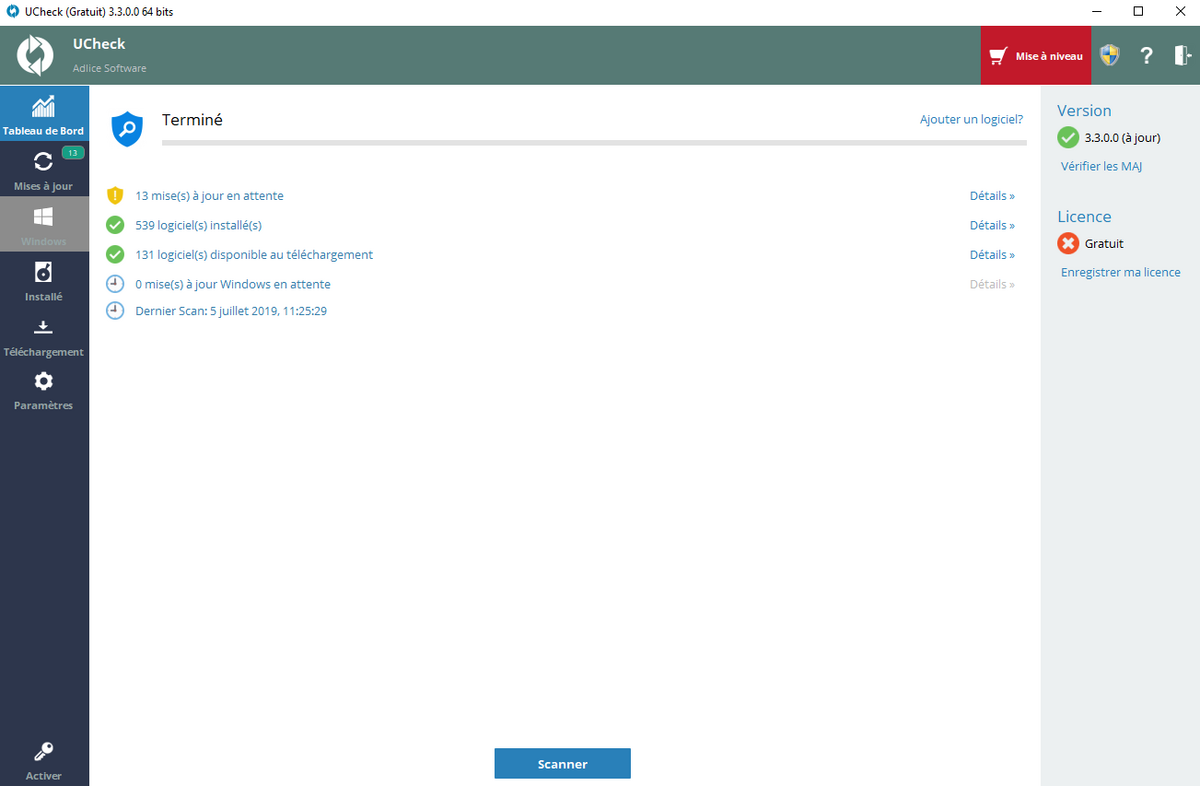Maximize the UCheck window
Viewport: 1200px width, 786px height.
1138,11
